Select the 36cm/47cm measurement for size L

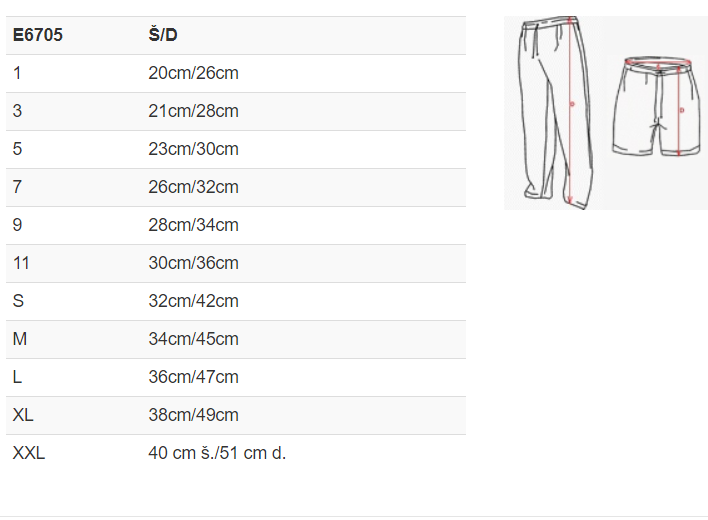pos(193,377)
